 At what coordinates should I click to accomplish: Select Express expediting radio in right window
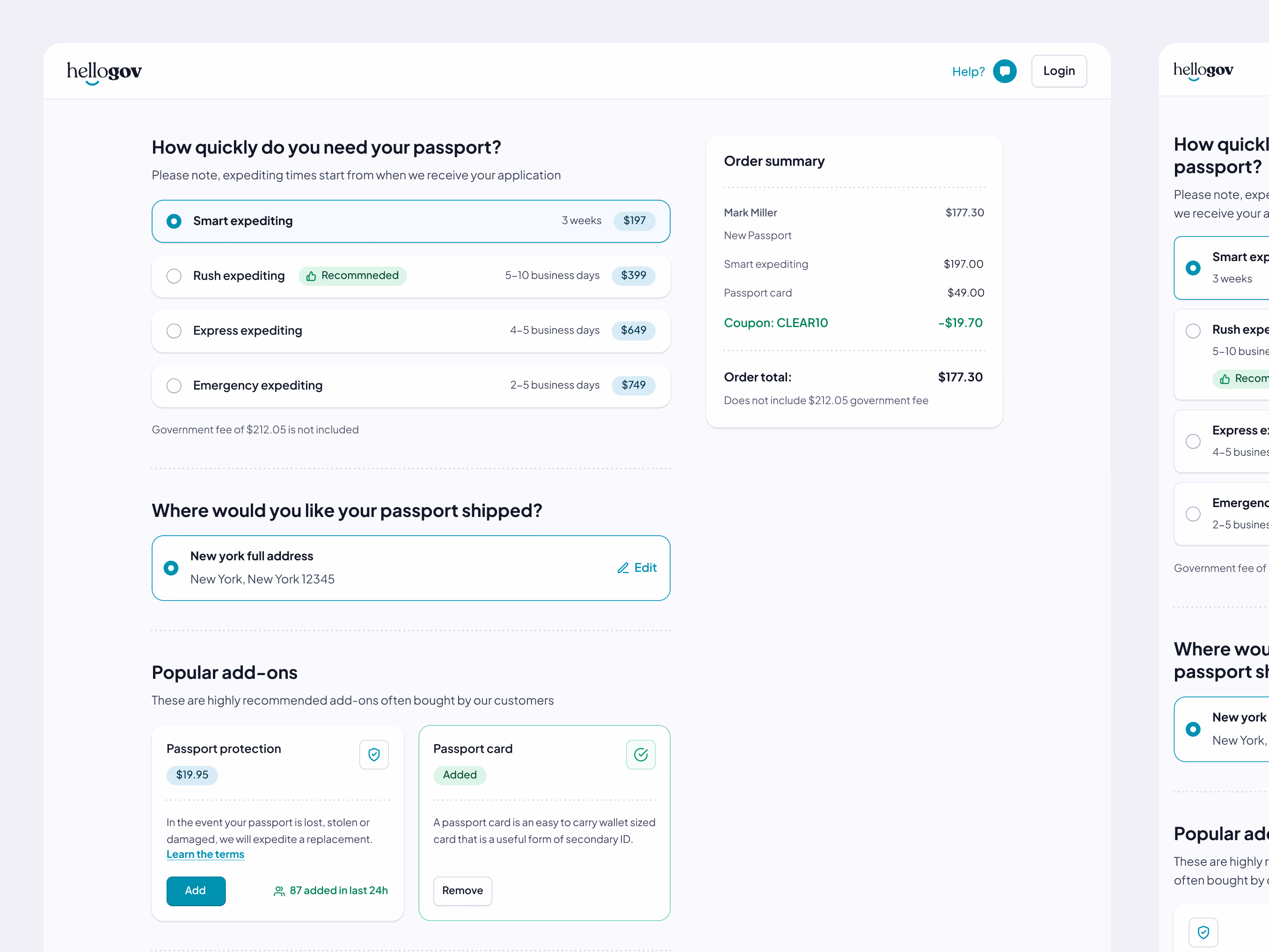pos(1193,441)
